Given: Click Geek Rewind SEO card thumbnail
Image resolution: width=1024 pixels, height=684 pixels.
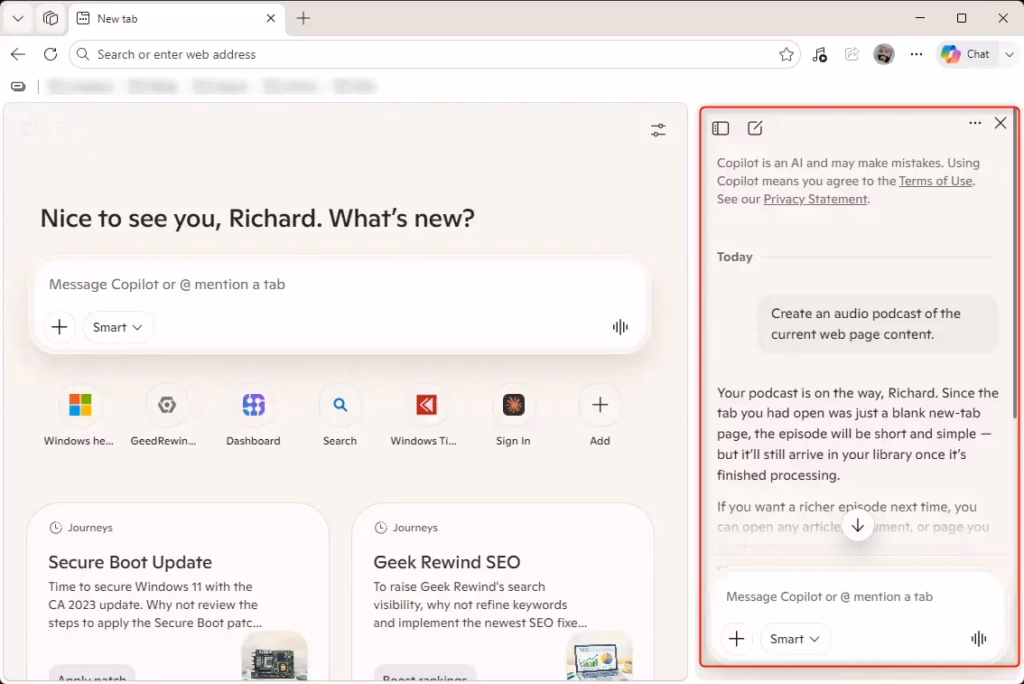Looking at the screenshot, I should coord(600,657).
